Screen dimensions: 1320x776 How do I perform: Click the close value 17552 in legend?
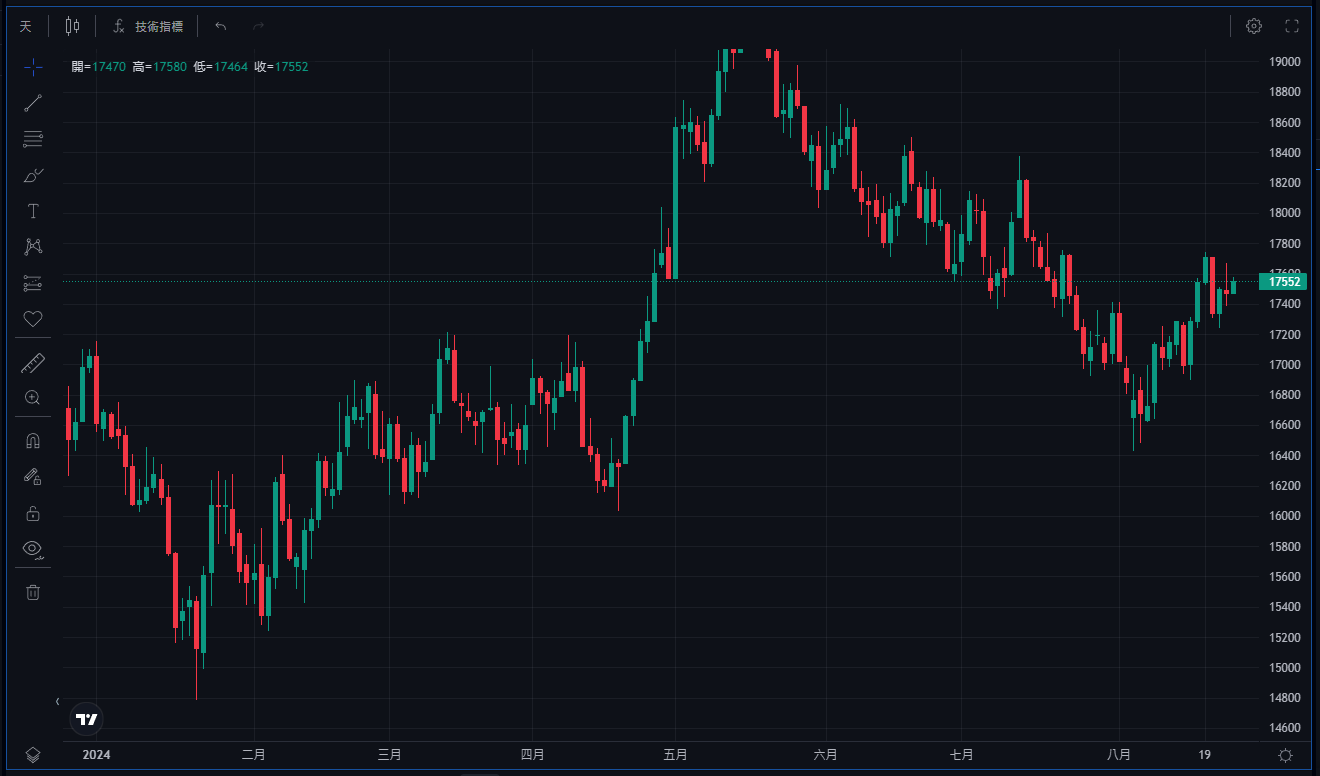291,67
